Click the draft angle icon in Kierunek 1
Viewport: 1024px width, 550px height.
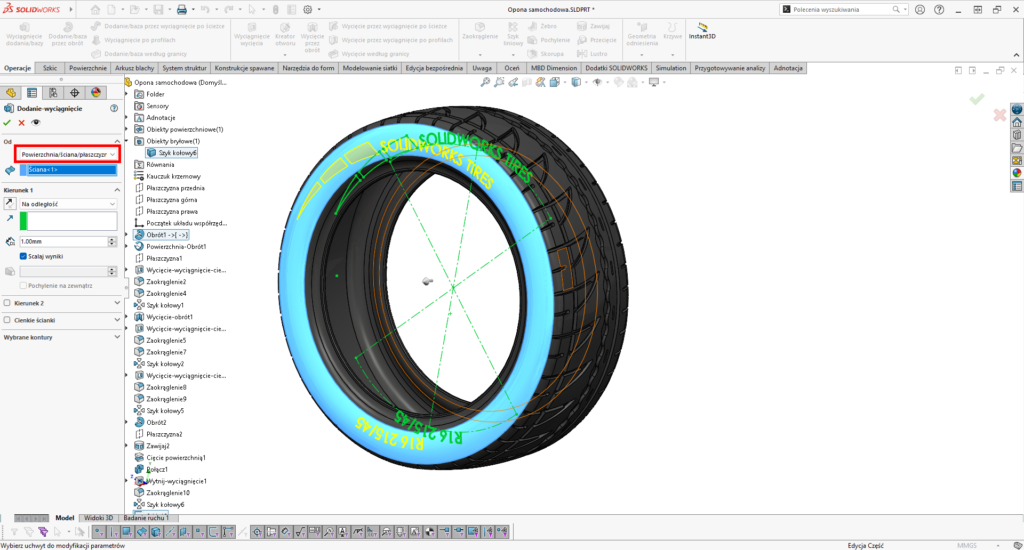coord(10,271)
